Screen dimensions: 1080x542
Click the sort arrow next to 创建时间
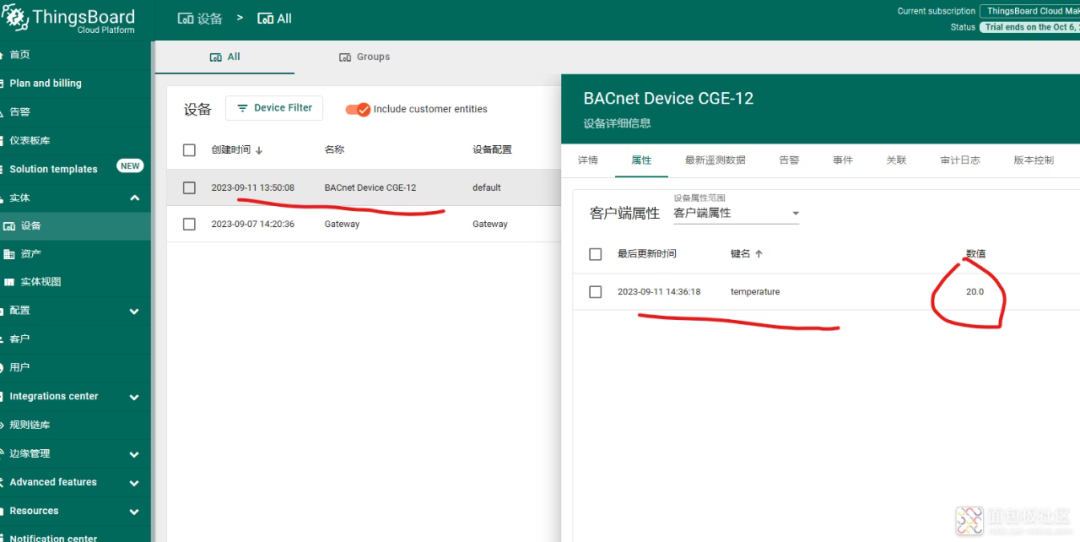coord(260,150)
